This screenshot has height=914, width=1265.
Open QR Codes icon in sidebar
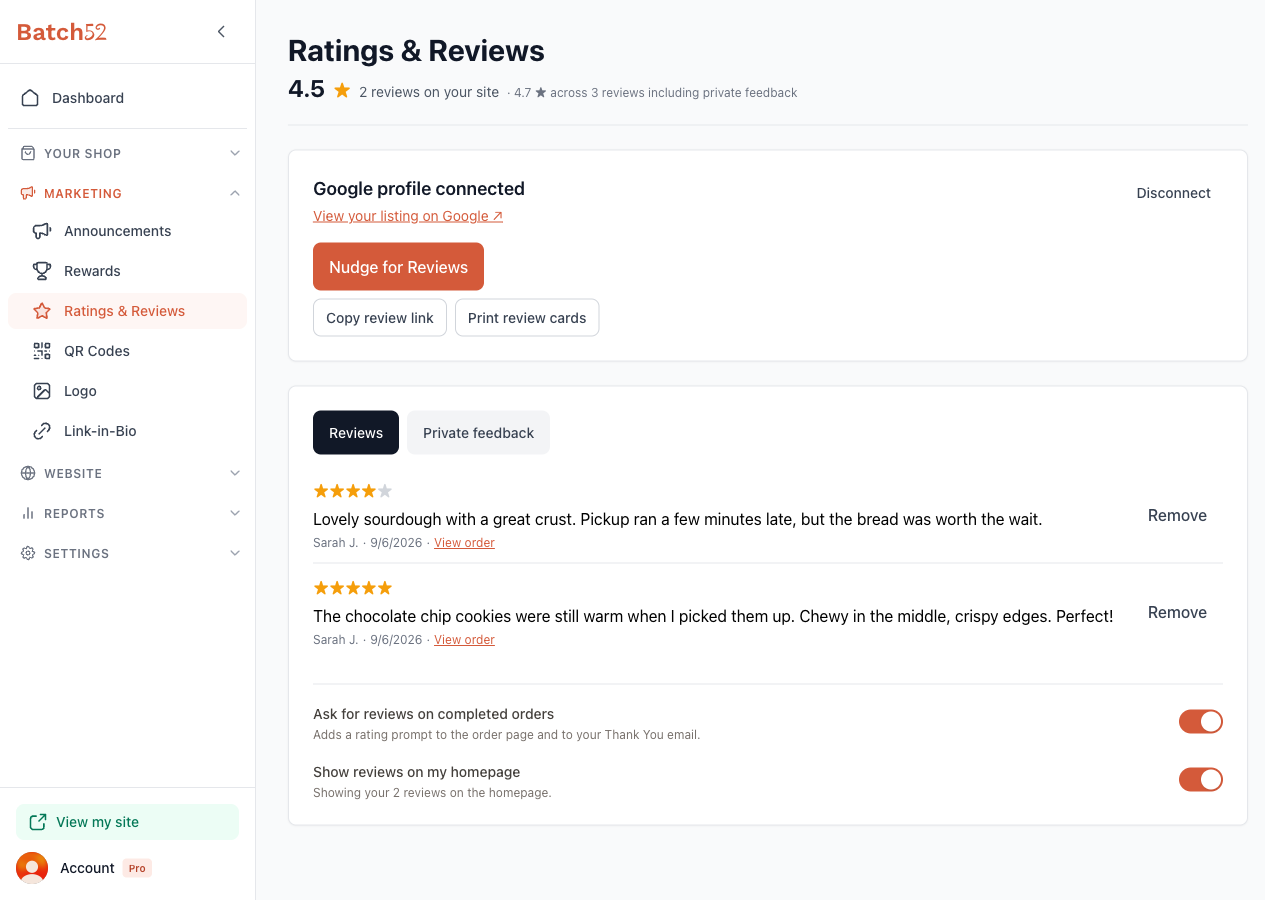click(x=42, y=351)
